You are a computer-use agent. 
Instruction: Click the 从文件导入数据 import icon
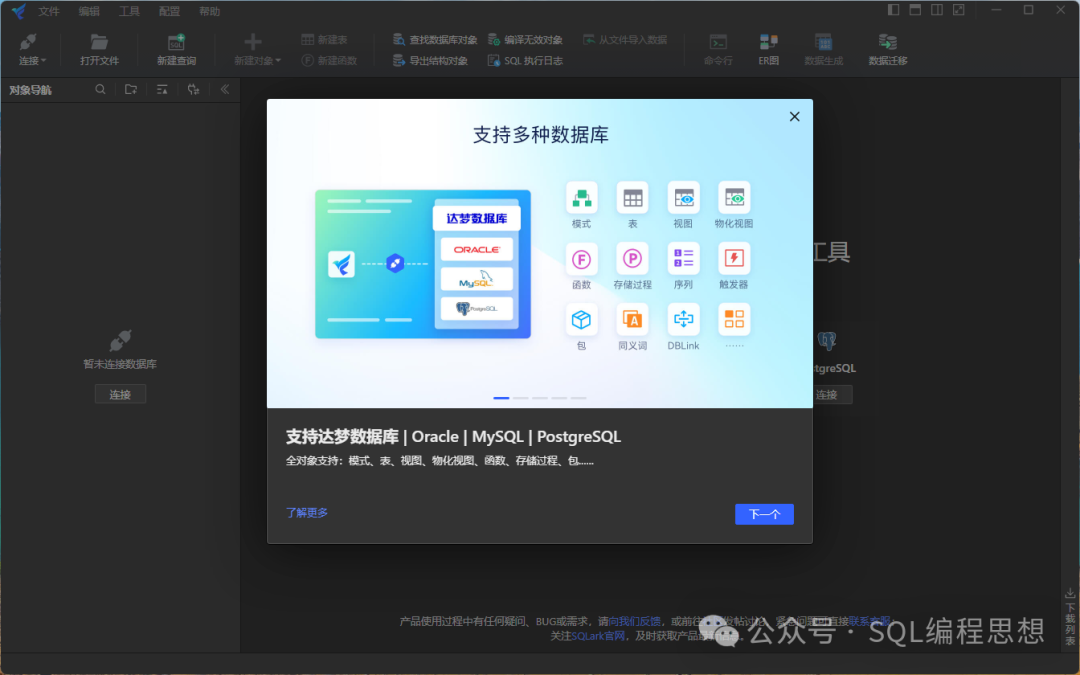pyautogui.click(x=625, y=40)
